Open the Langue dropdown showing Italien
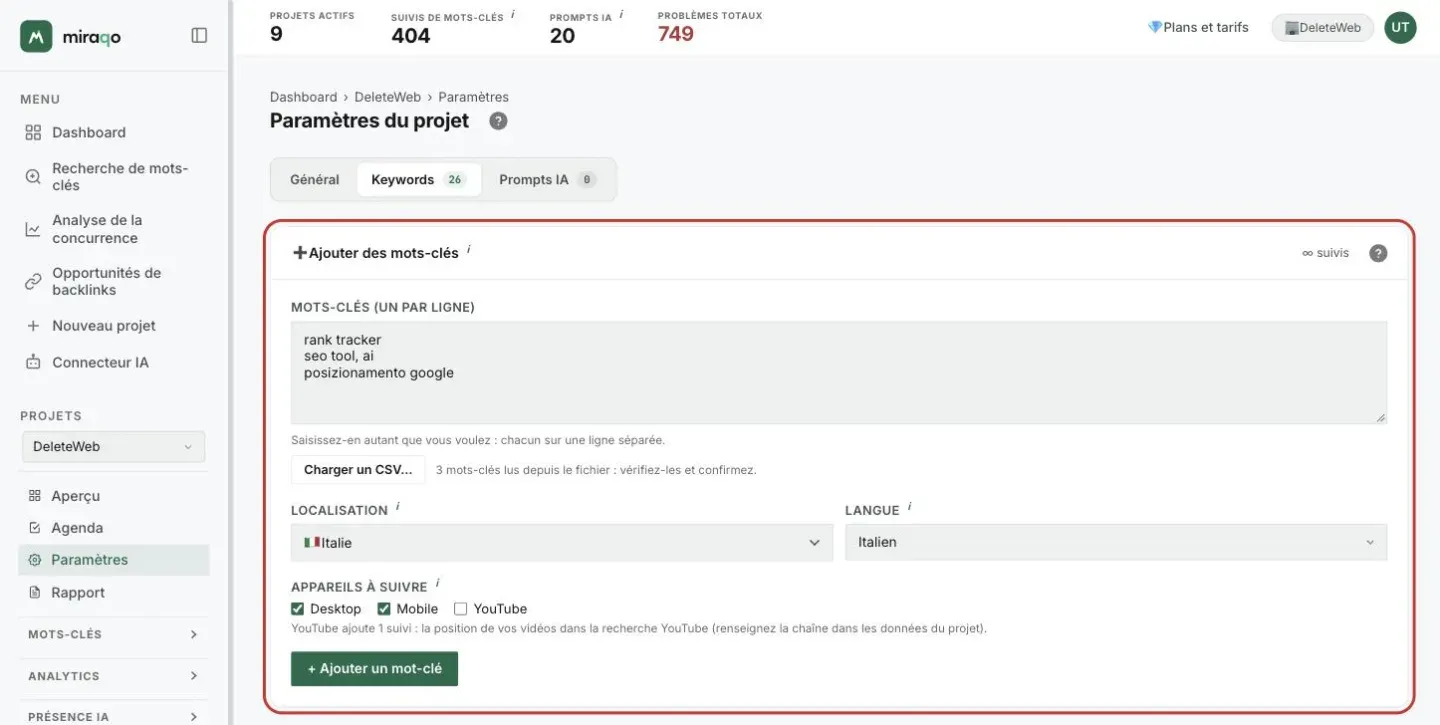1440x725 pixels. (x=1116, y=543)
